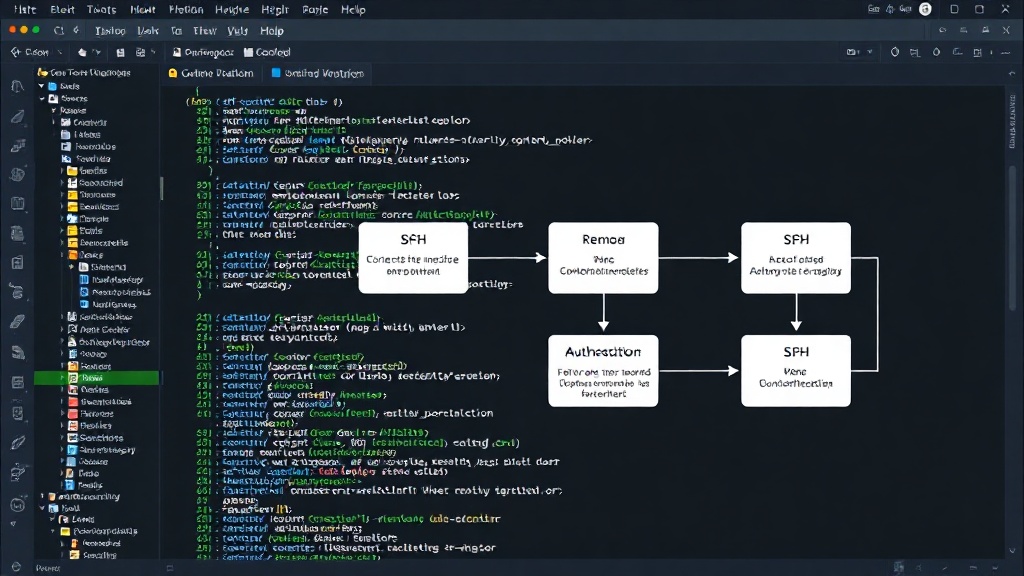Click the Authesction box in the diagram
This screenshot has height=576, width=1024.
point(603,371)
